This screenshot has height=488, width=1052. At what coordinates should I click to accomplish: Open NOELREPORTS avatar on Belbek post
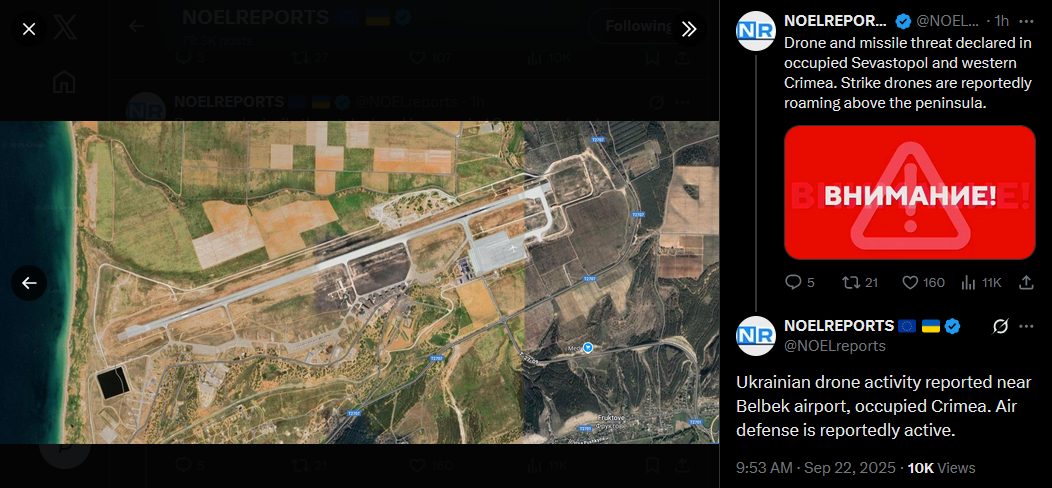pyautogui.click(x=756, y=336)
